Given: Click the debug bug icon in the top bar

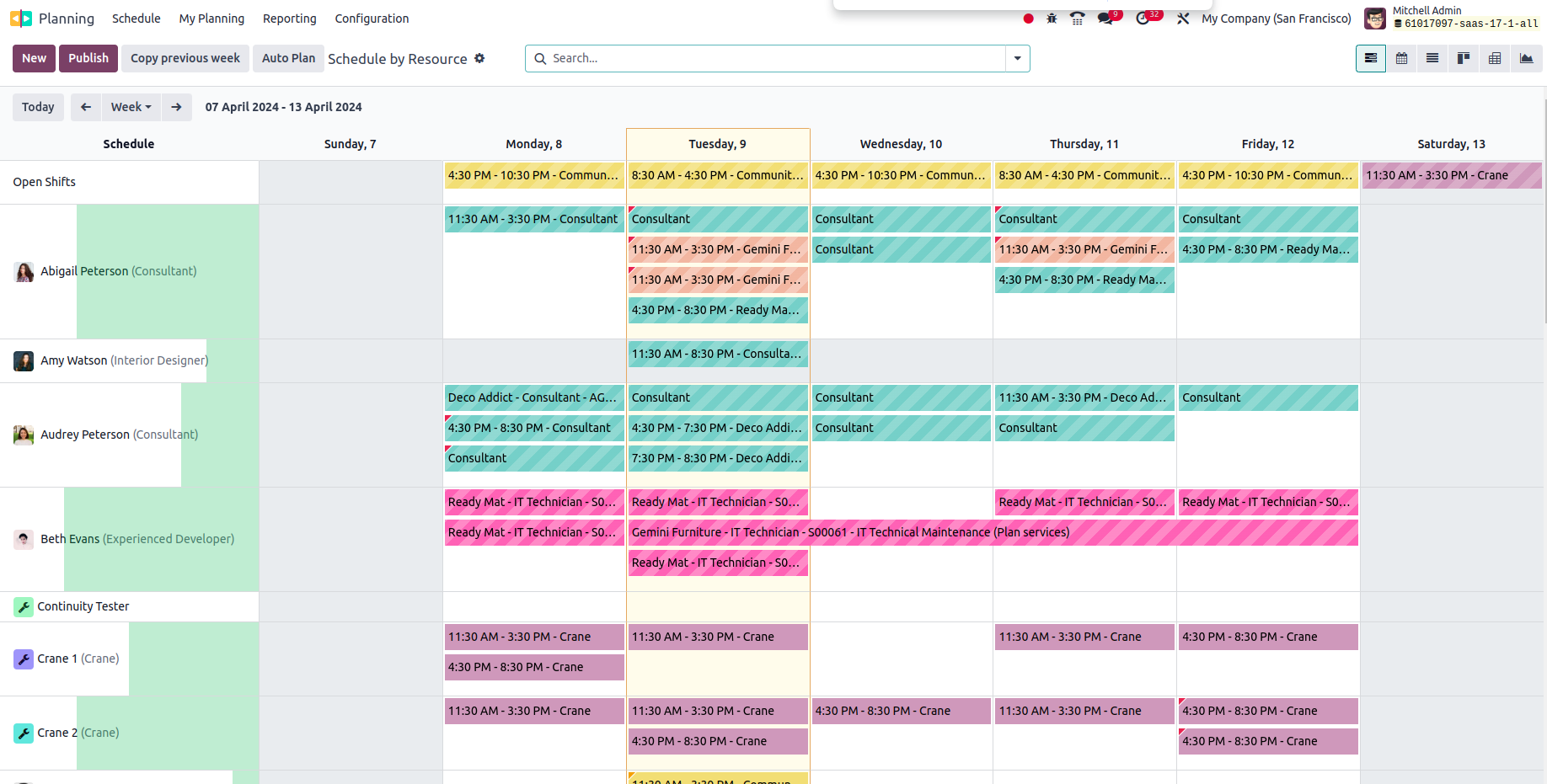Looking at the screenshot, I should [1052, 17].
